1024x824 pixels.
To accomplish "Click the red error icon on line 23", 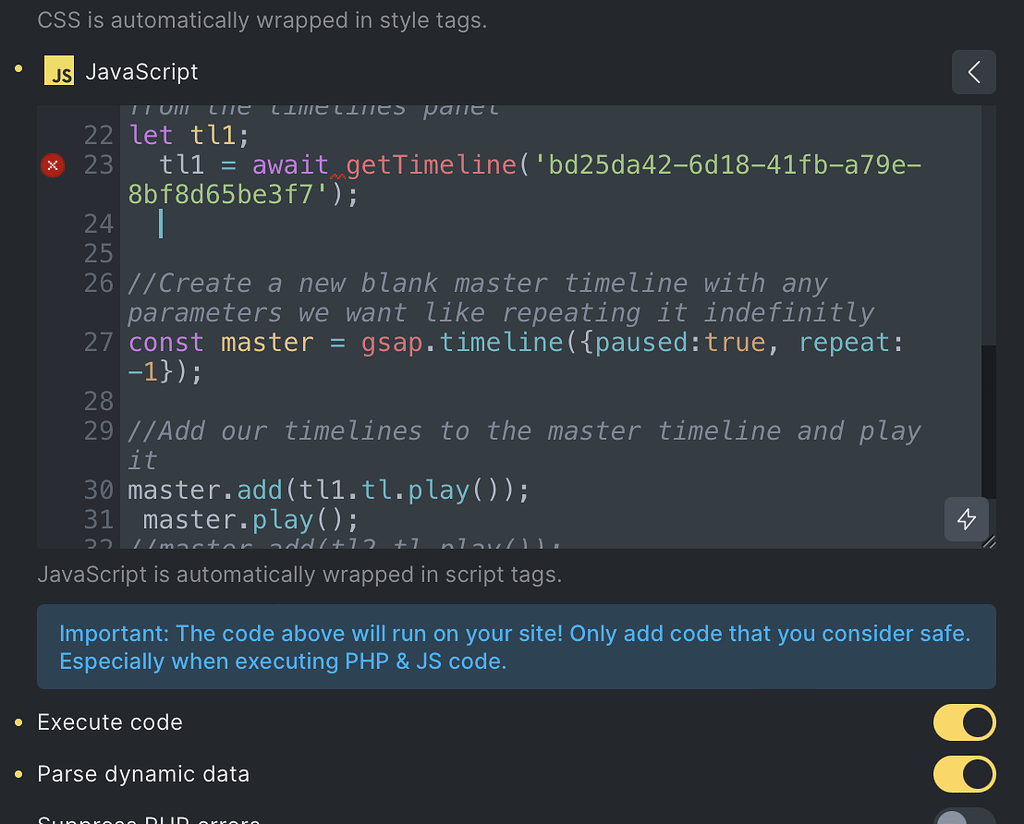I will [52, 165].
